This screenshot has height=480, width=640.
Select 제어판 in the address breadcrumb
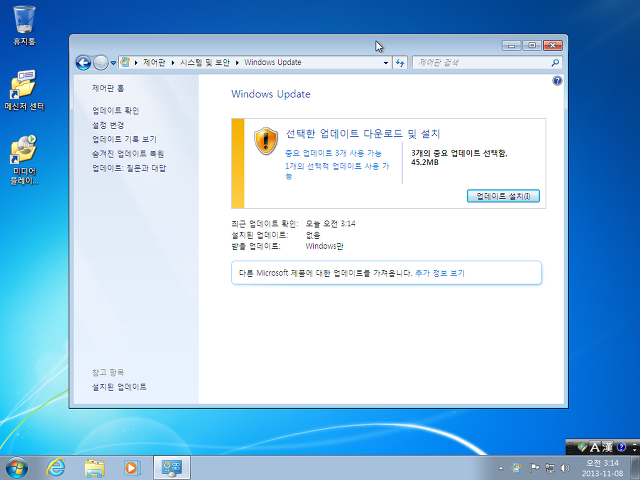click(154, 62)
